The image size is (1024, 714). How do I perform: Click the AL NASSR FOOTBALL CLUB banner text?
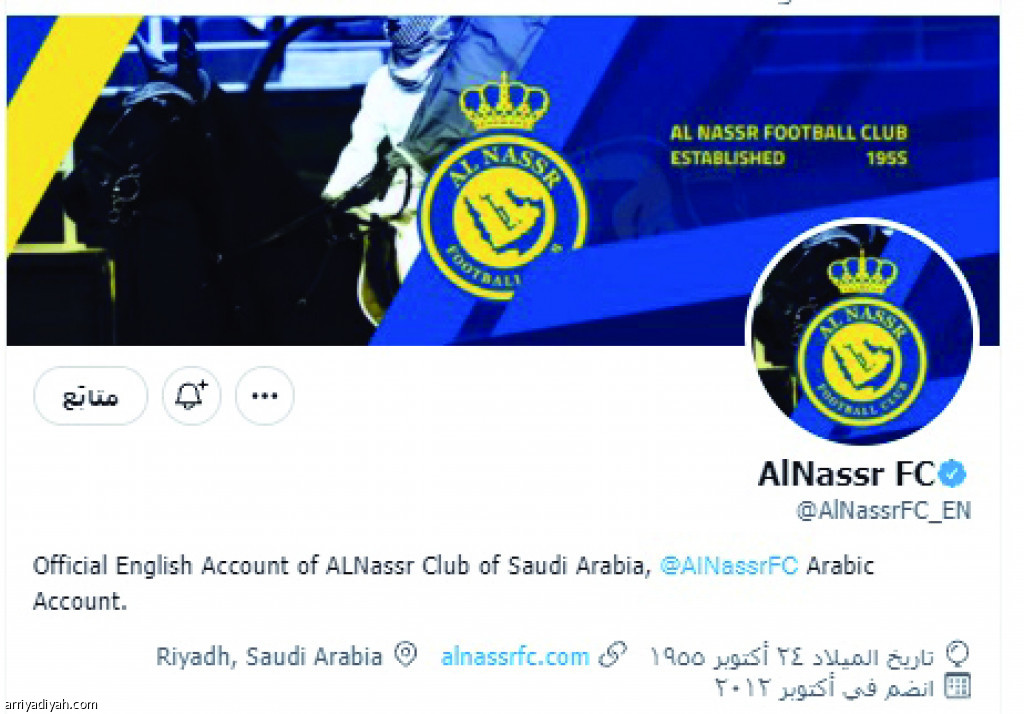coord(789,133)
